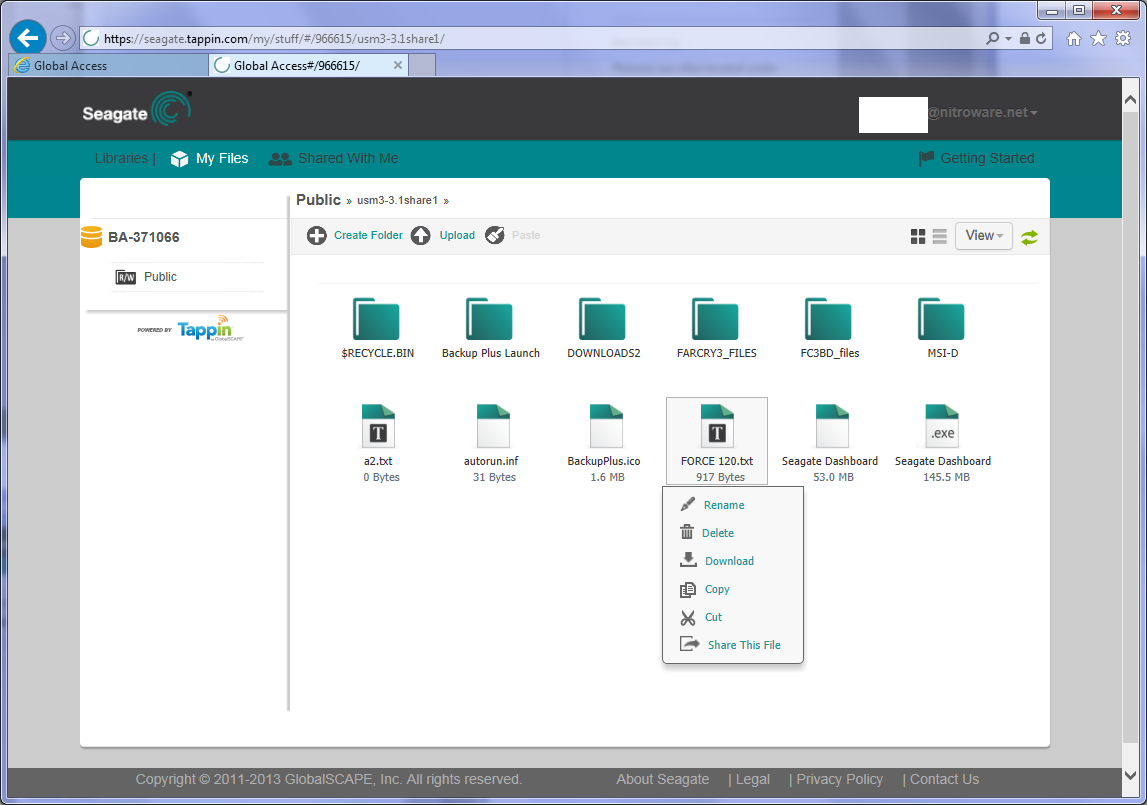Close the Global Access#/966615/ tab

398,65
